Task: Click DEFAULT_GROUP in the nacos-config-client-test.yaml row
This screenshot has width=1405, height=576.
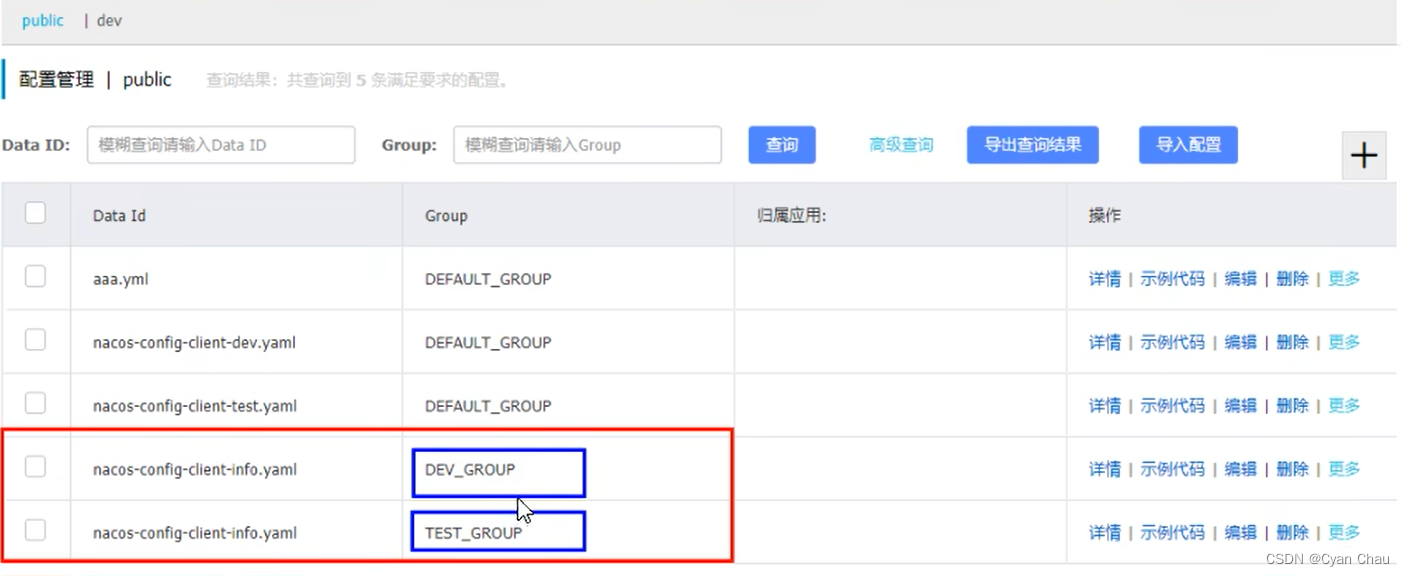Action: 488,406
